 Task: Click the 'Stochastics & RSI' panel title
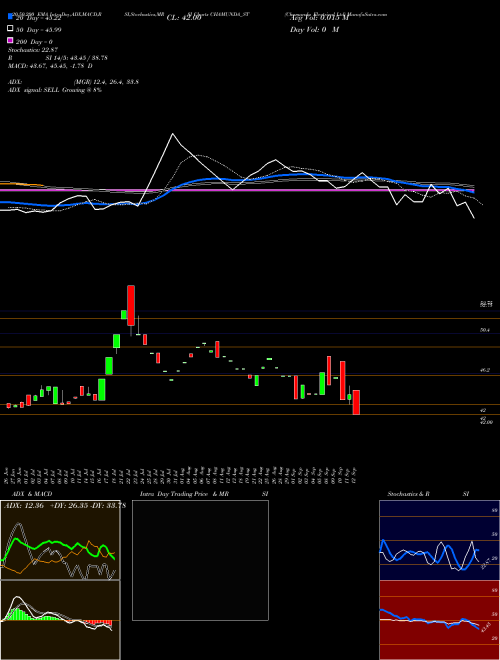pyautogui.click(x=428, y=494)
